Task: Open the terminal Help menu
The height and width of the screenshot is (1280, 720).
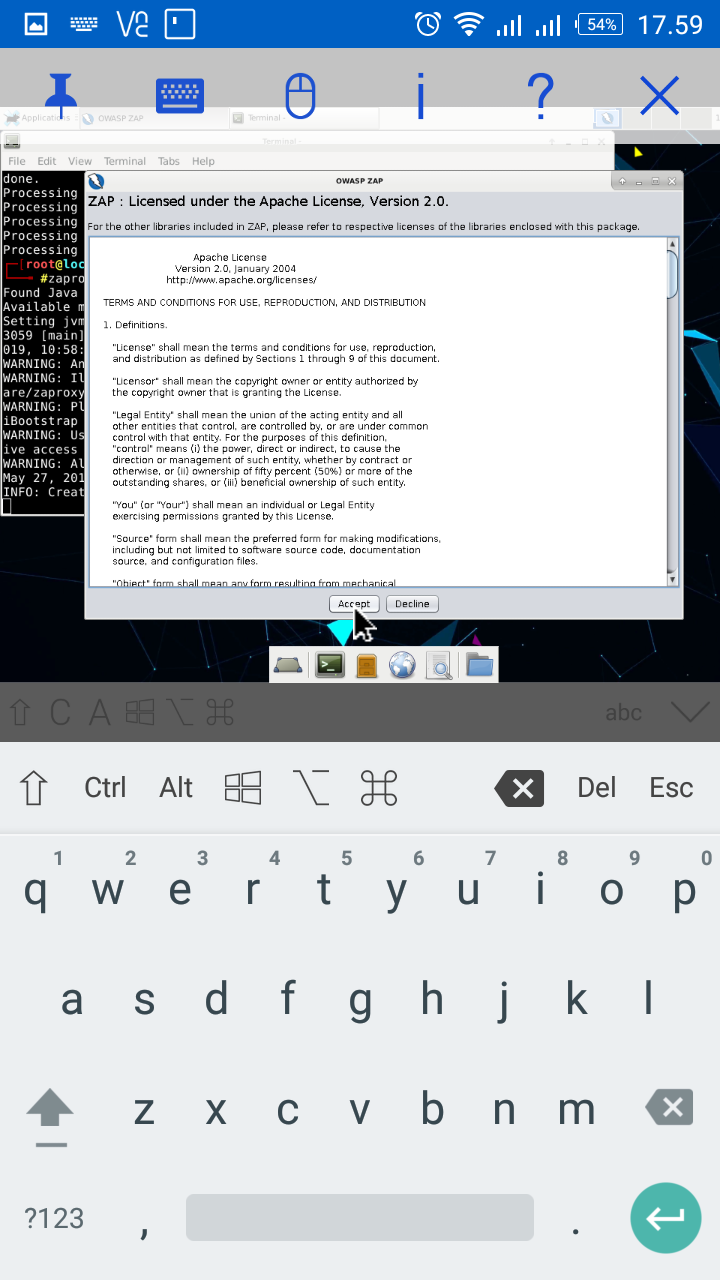Action: click(203, 161)
